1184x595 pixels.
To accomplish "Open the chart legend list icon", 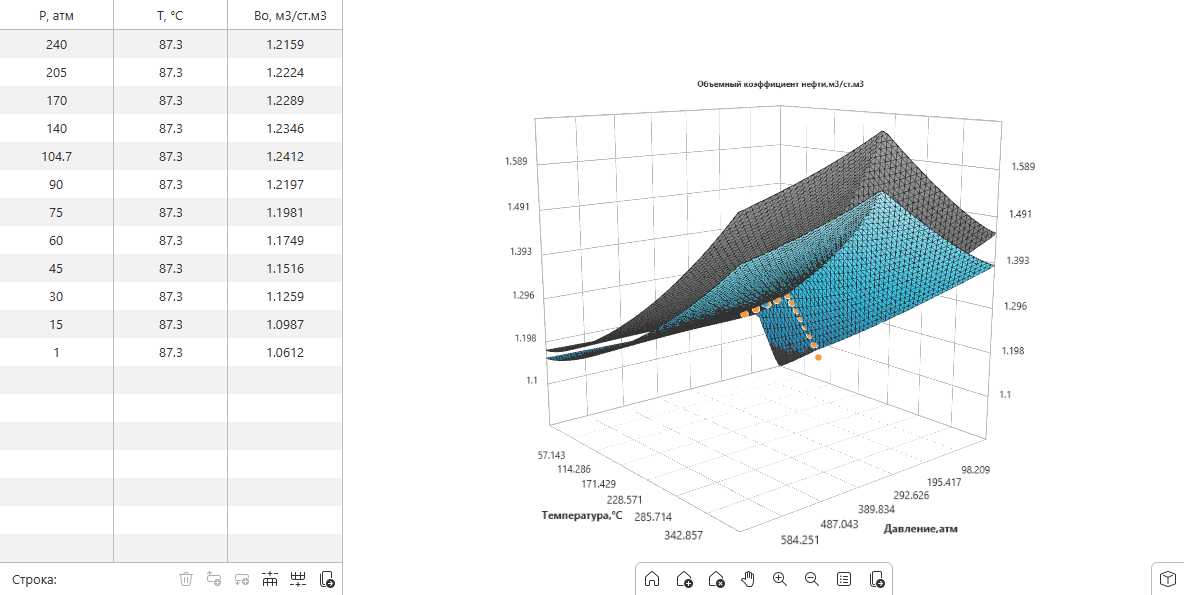I will pyautogui.click(x=844, y=579).
